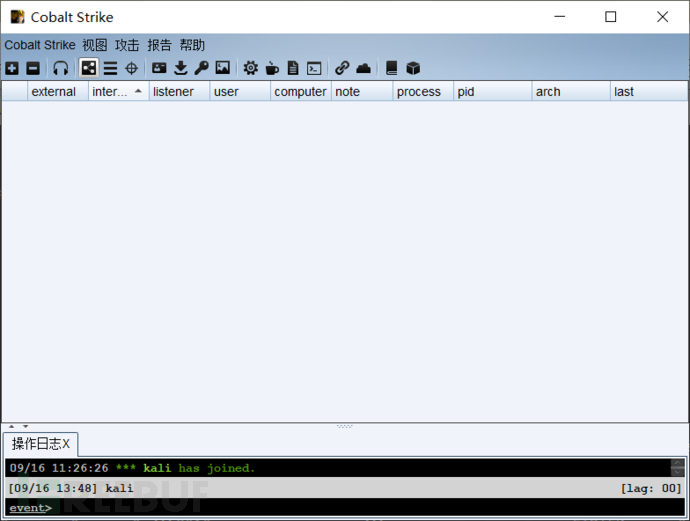Click the plus icon to connect new teamserver
690x521 pixels.
tap(12, 68)
